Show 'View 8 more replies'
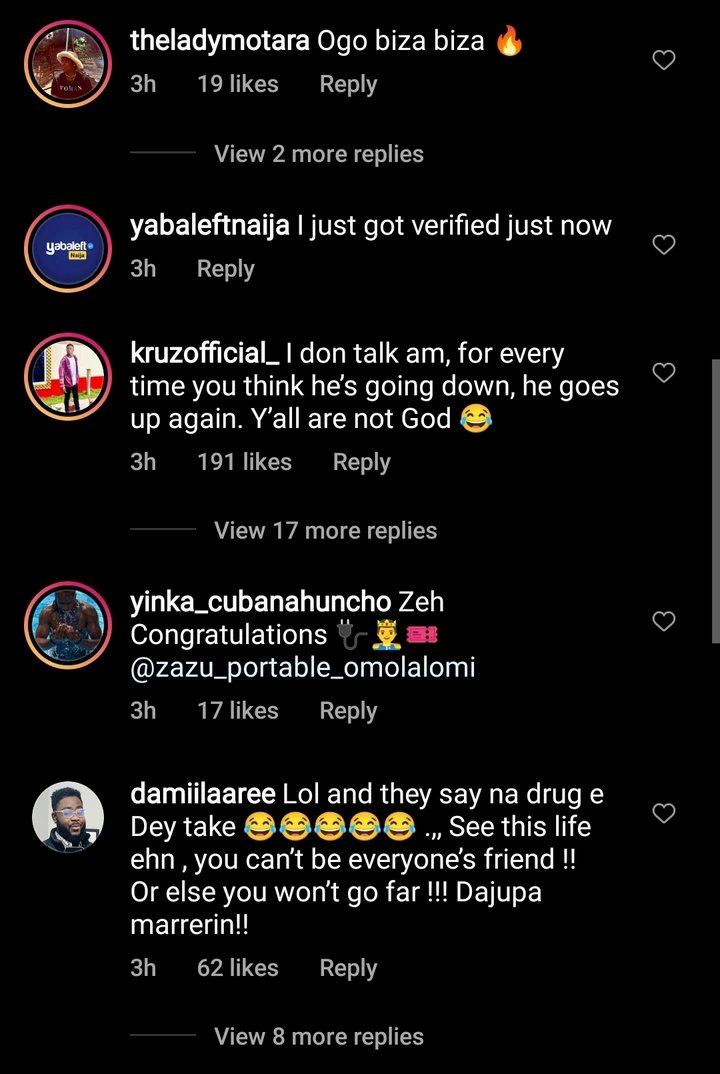This screenshot has height=1074, width=720. tap(318, 1036)
